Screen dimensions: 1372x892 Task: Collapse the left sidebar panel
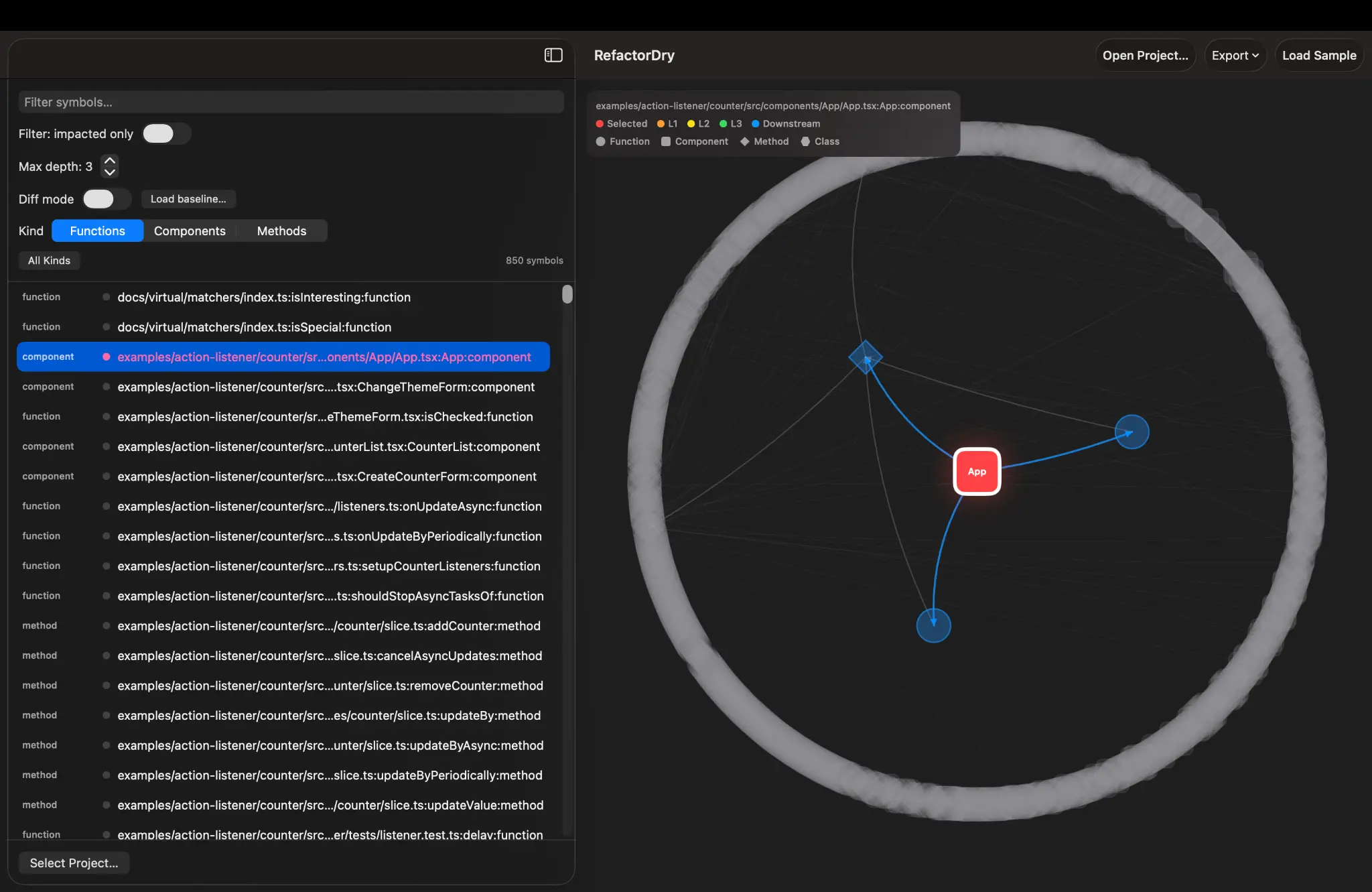[x=553, y=55]
